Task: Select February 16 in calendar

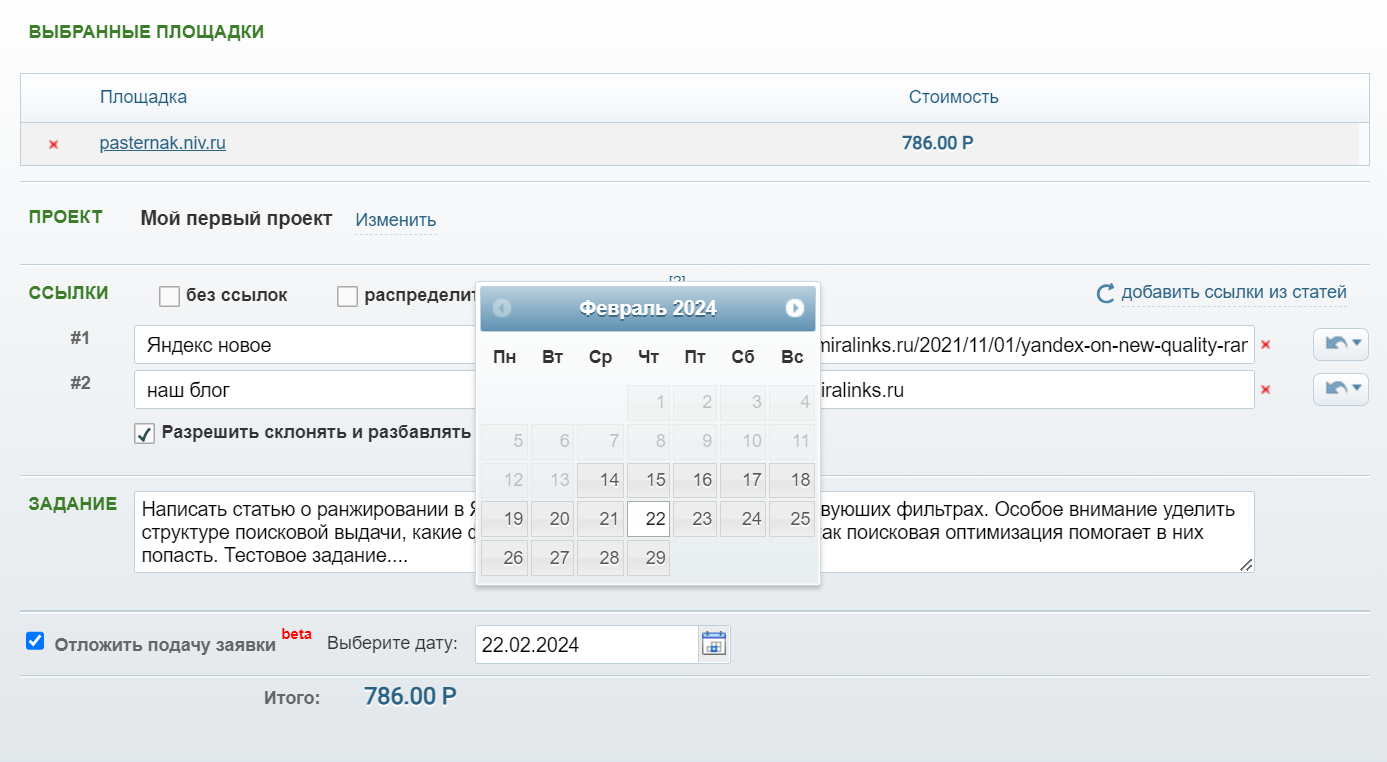Action: coord(695,480)
